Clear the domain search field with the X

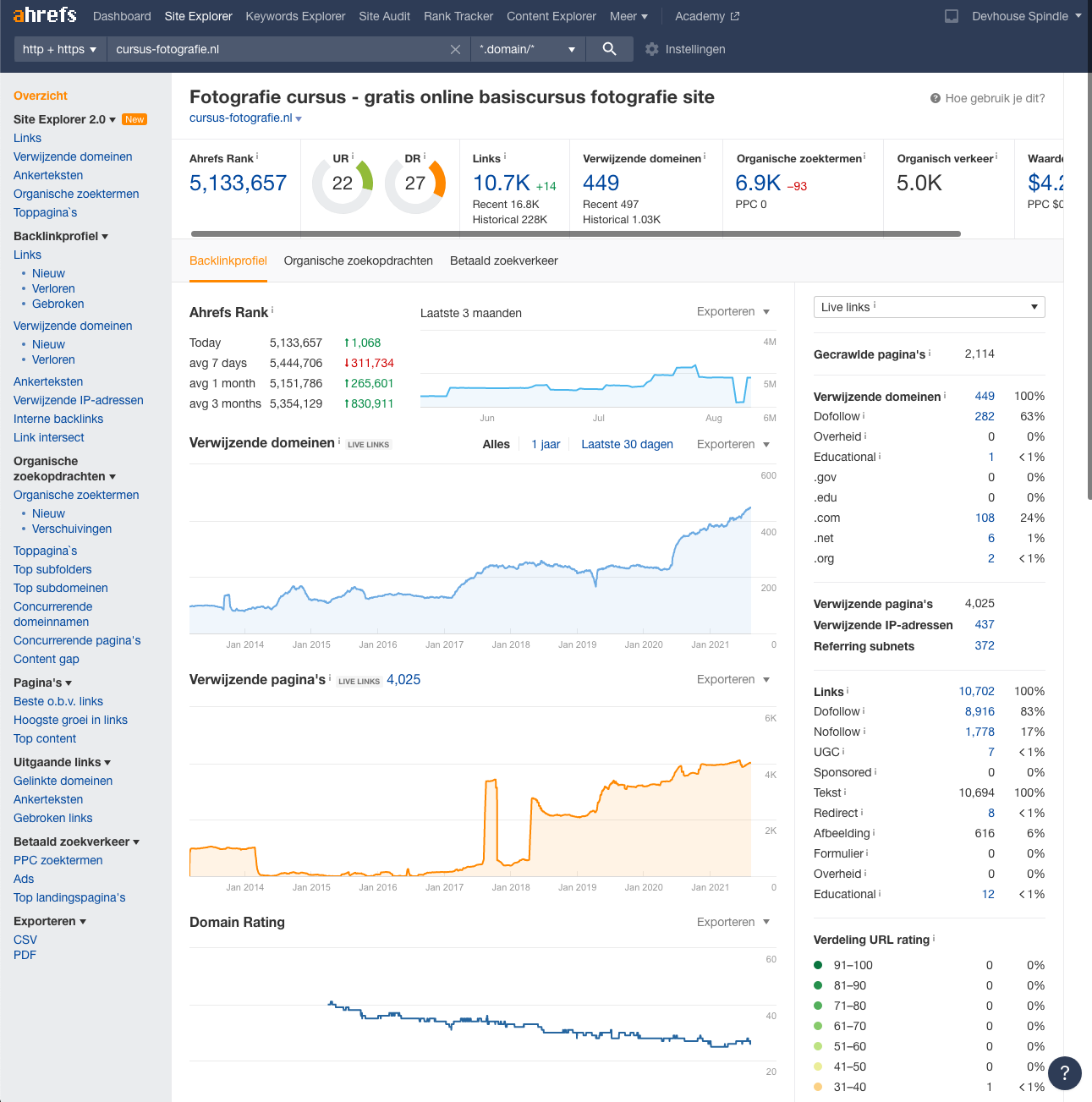[x=455, y=49]
